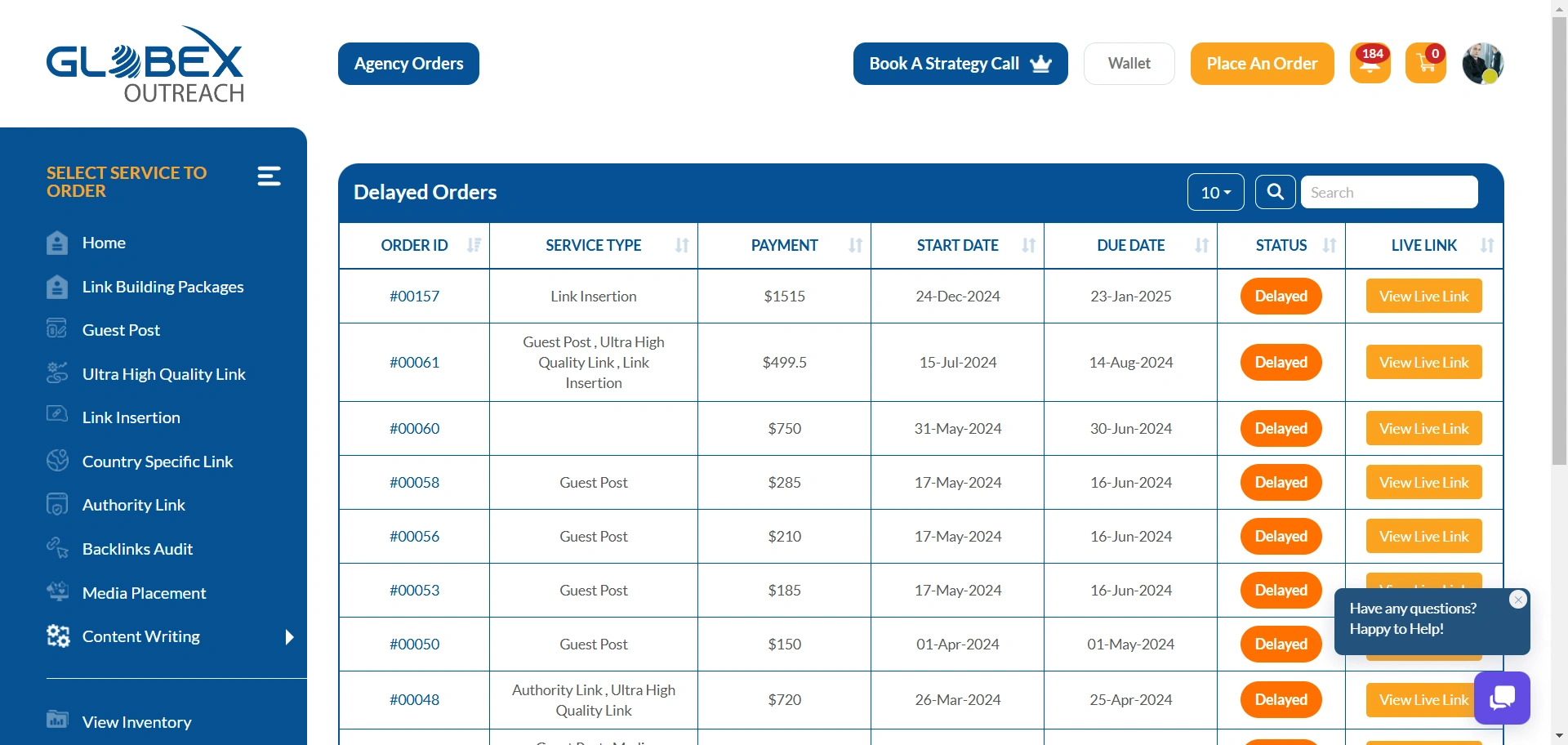Viewport: 1568px width, 745px height.
Task: Sort by Due Date column arrows
Action: point(1201,245)
